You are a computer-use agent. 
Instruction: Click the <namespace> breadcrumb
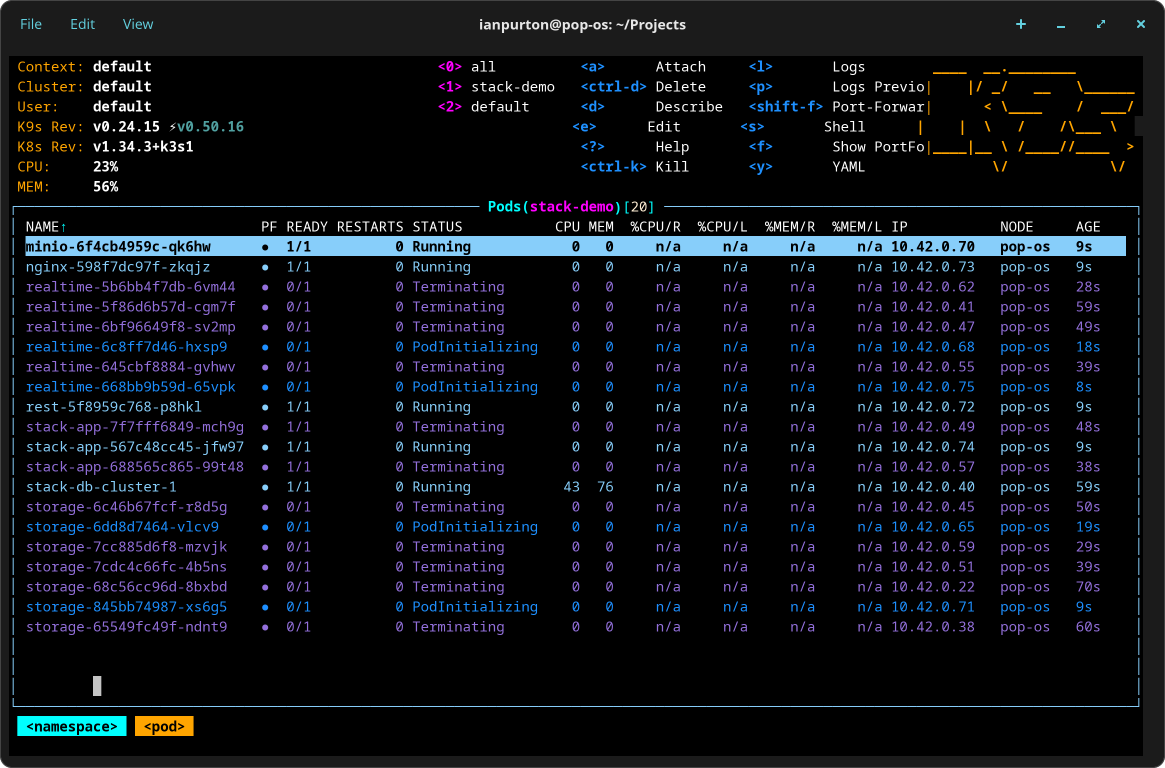coord(71,727)
